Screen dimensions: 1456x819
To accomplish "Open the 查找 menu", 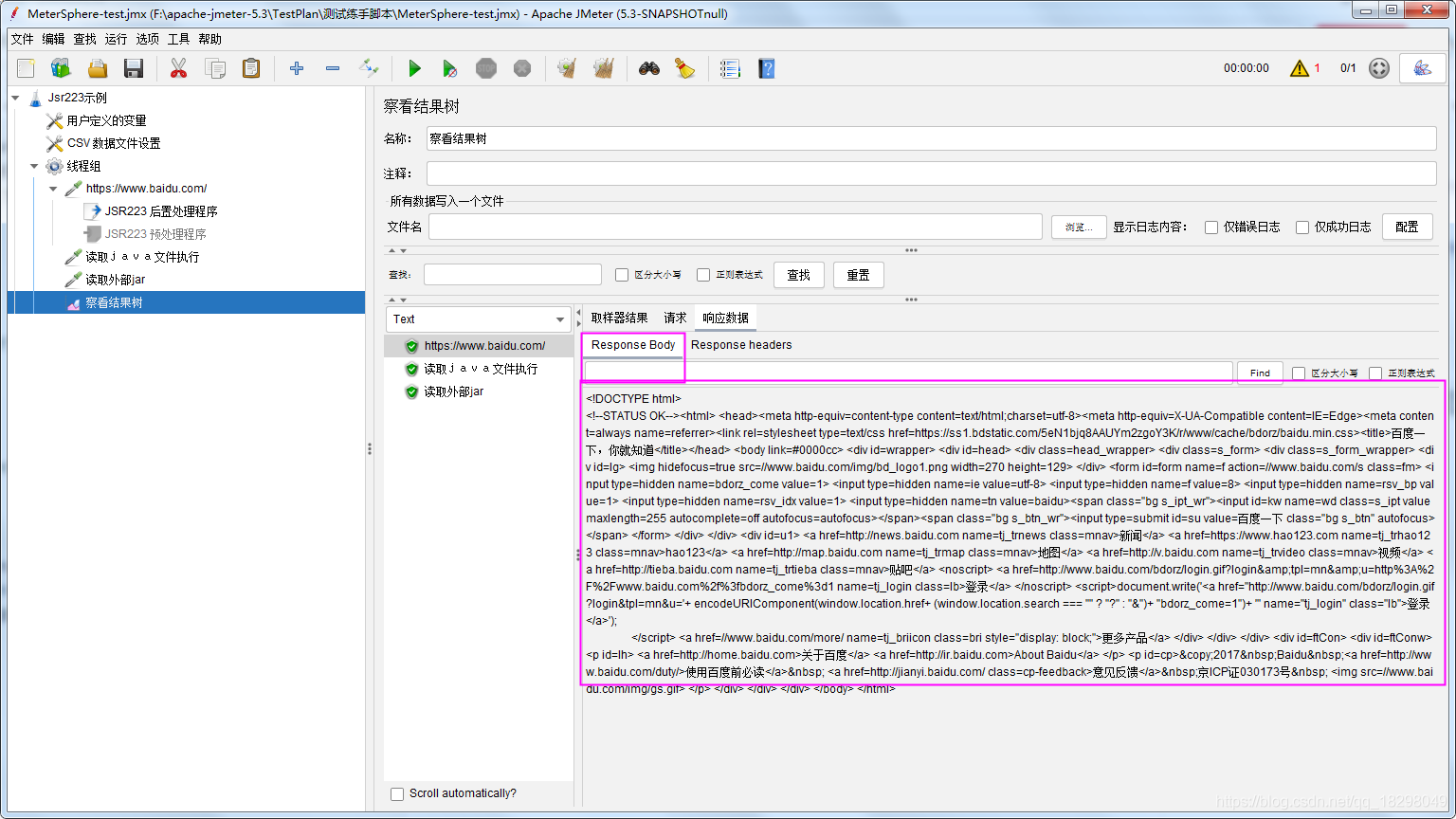I will click(x=84, y=39).
